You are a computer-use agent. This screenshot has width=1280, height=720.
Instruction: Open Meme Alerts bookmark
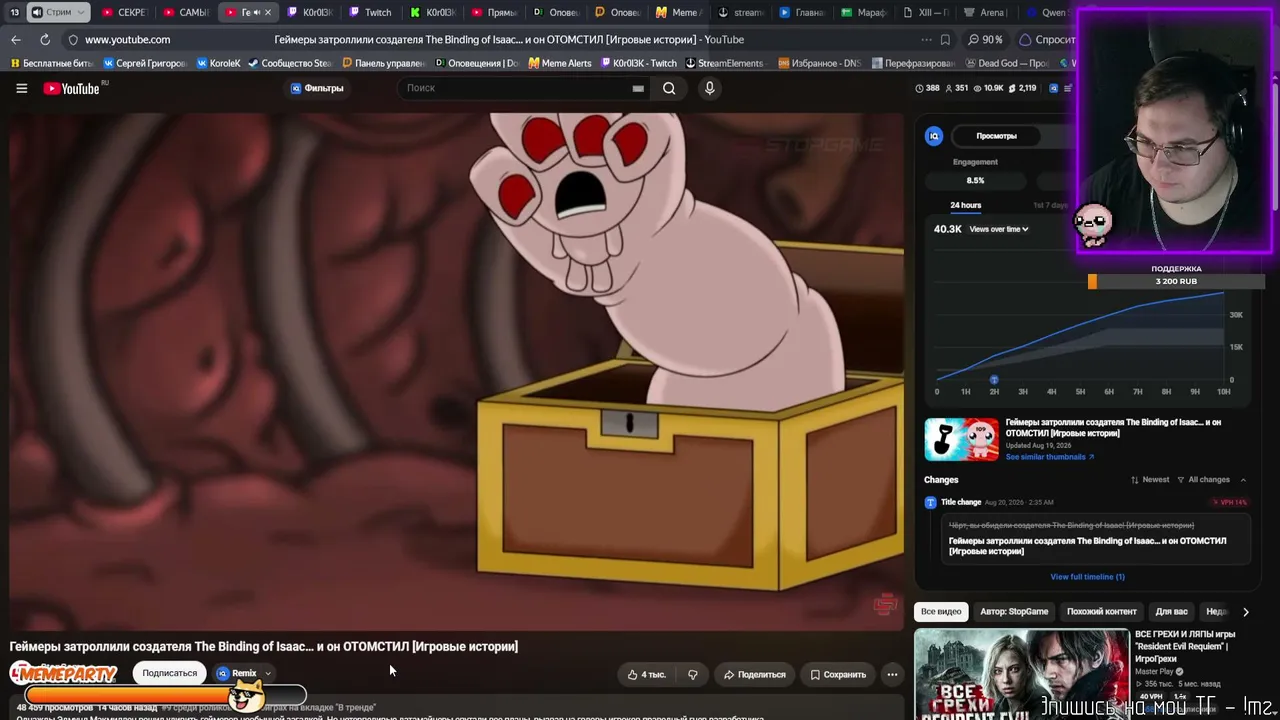(560, 63)
